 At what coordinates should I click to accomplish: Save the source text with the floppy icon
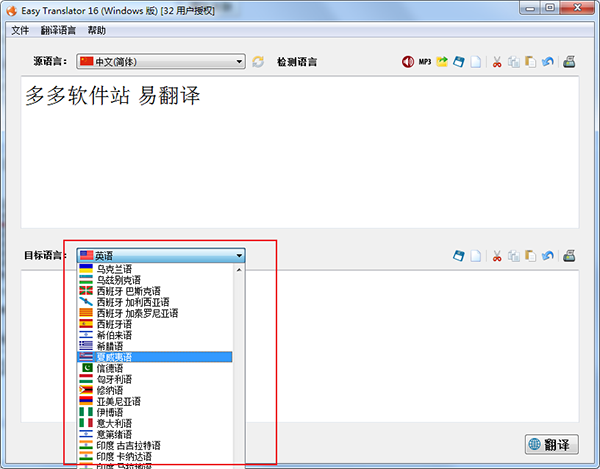coord(459,62)
